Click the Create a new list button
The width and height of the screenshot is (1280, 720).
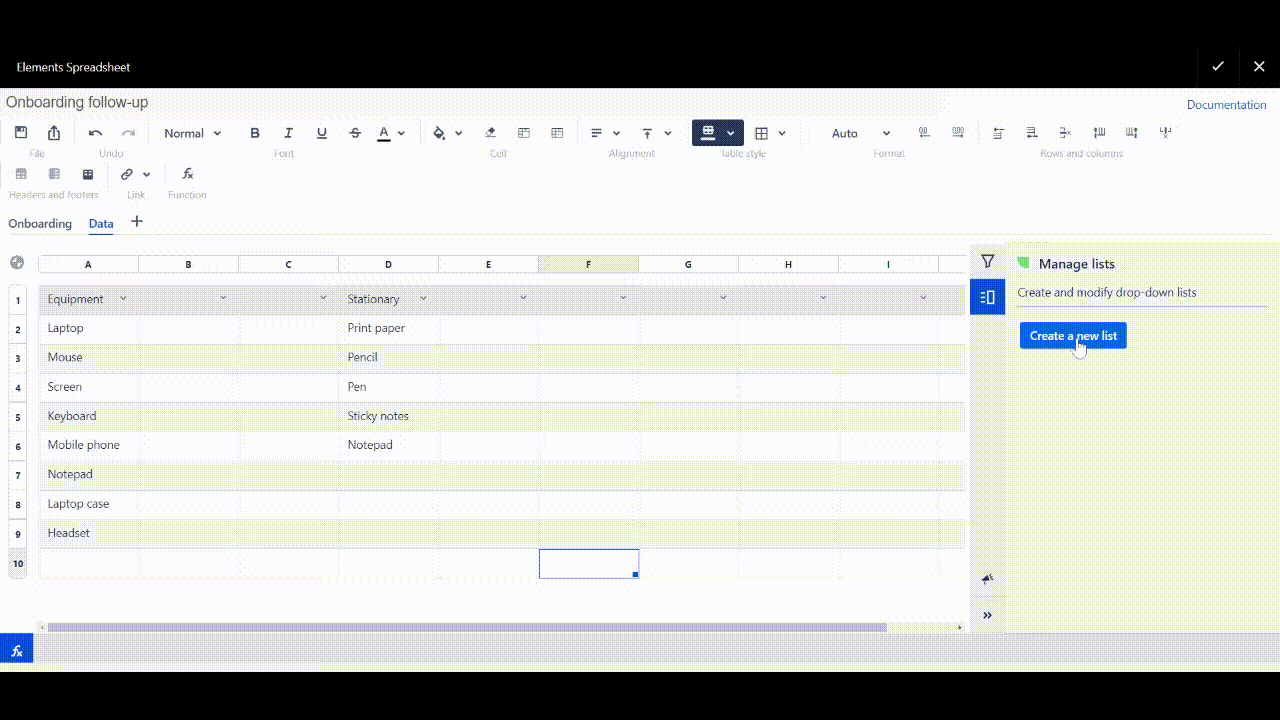pos(1073,336)
